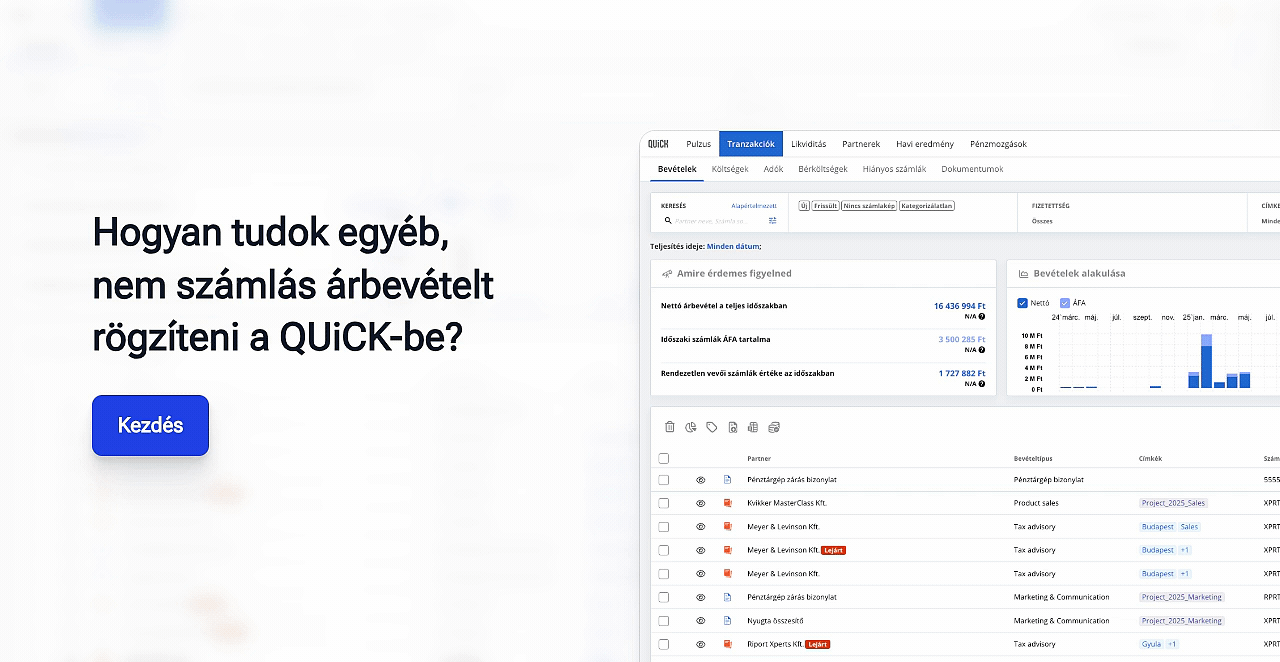Click the QUiCK logo in the app header
The image size is (1280, 662).
pos(657,144)
